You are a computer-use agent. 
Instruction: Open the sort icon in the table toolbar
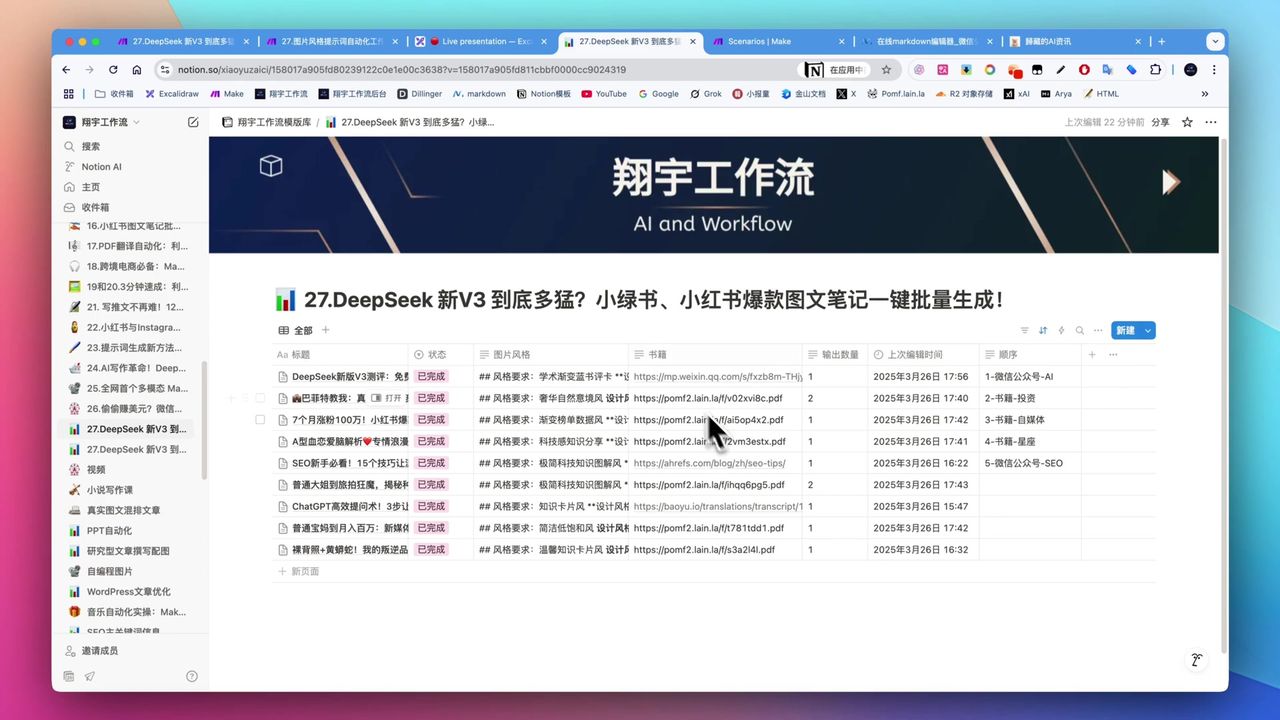click(1043, 330)
